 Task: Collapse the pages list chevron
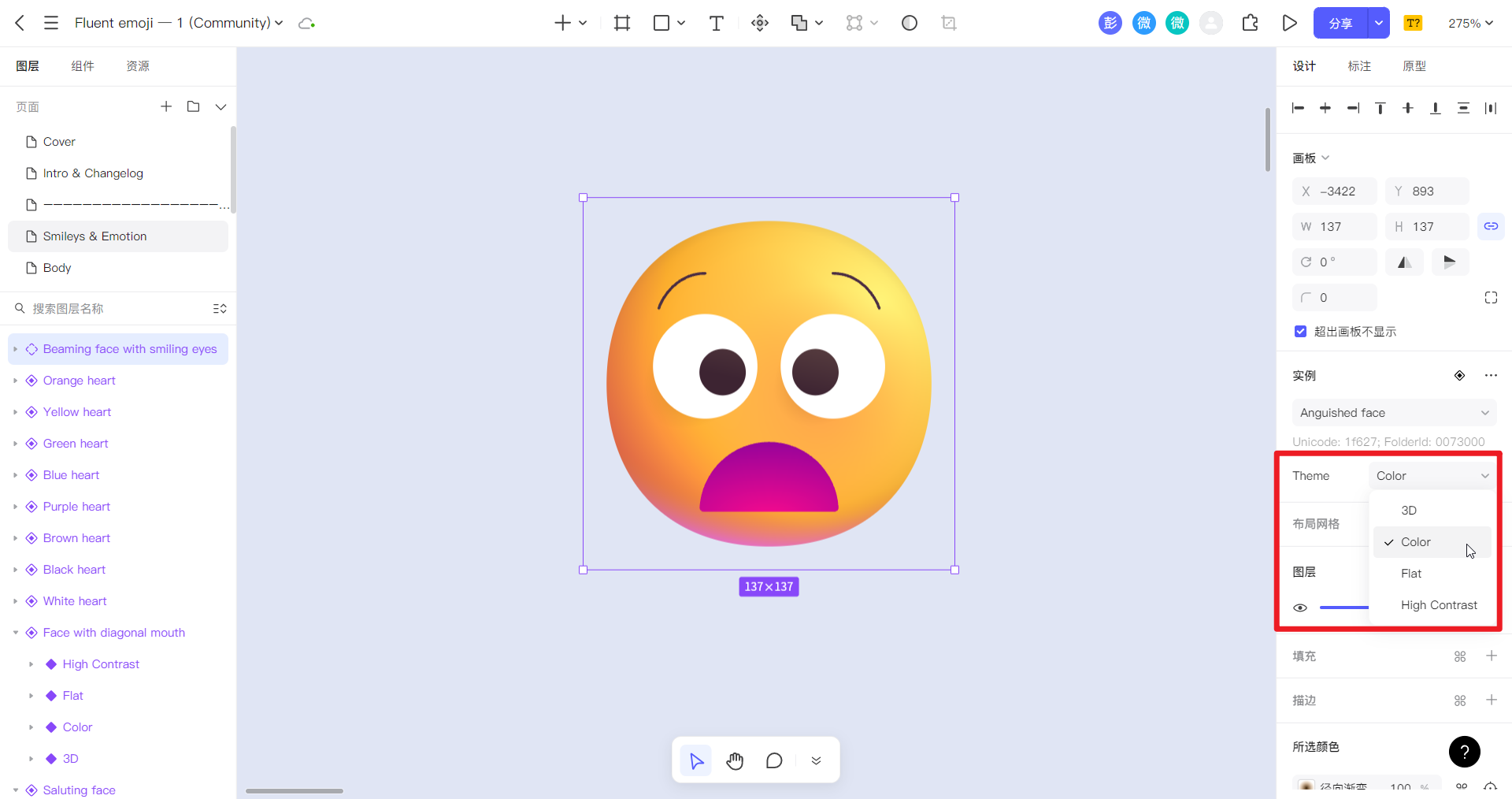220,106
